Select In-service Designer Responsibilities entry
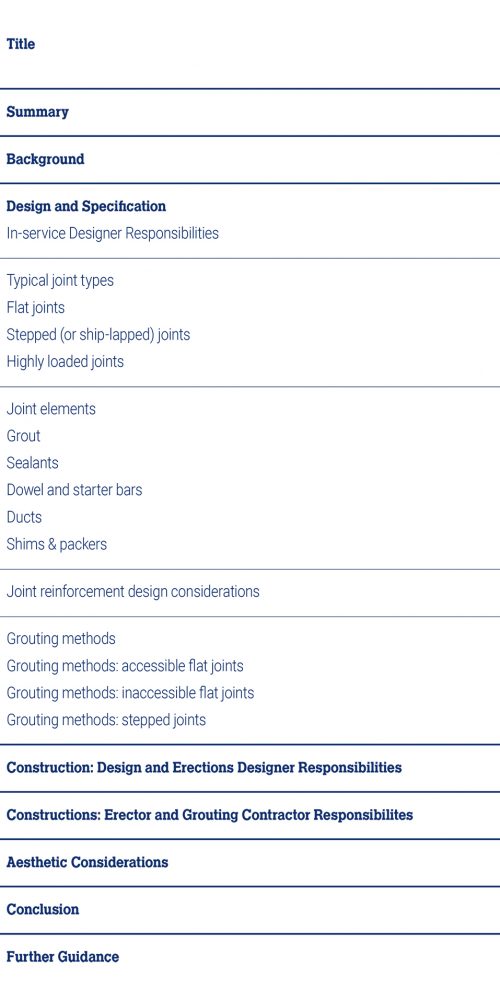The height and width of the screenshot is (1000, 500). pos(112,233)
